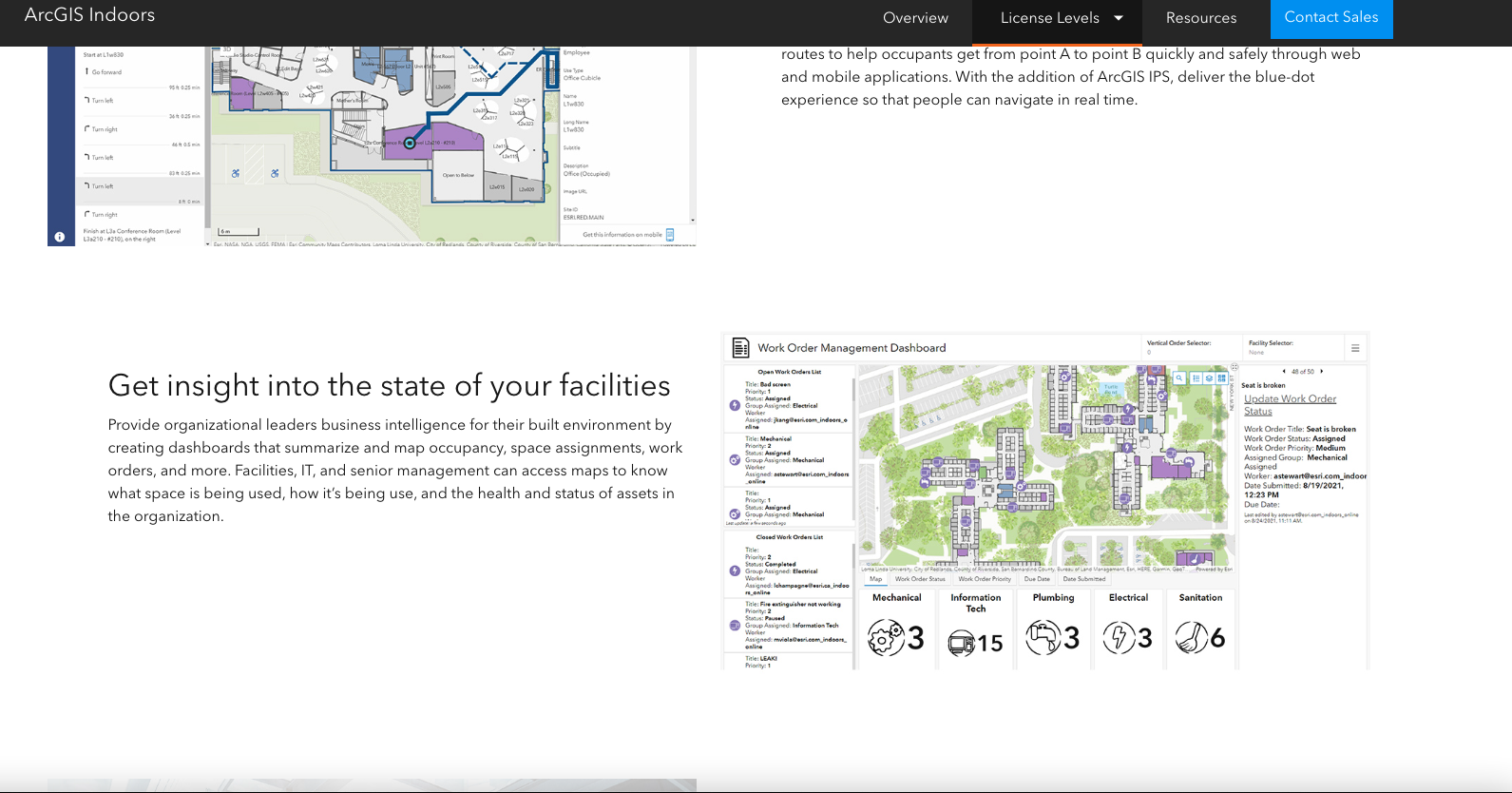Go to next work order arrow

1322,372
